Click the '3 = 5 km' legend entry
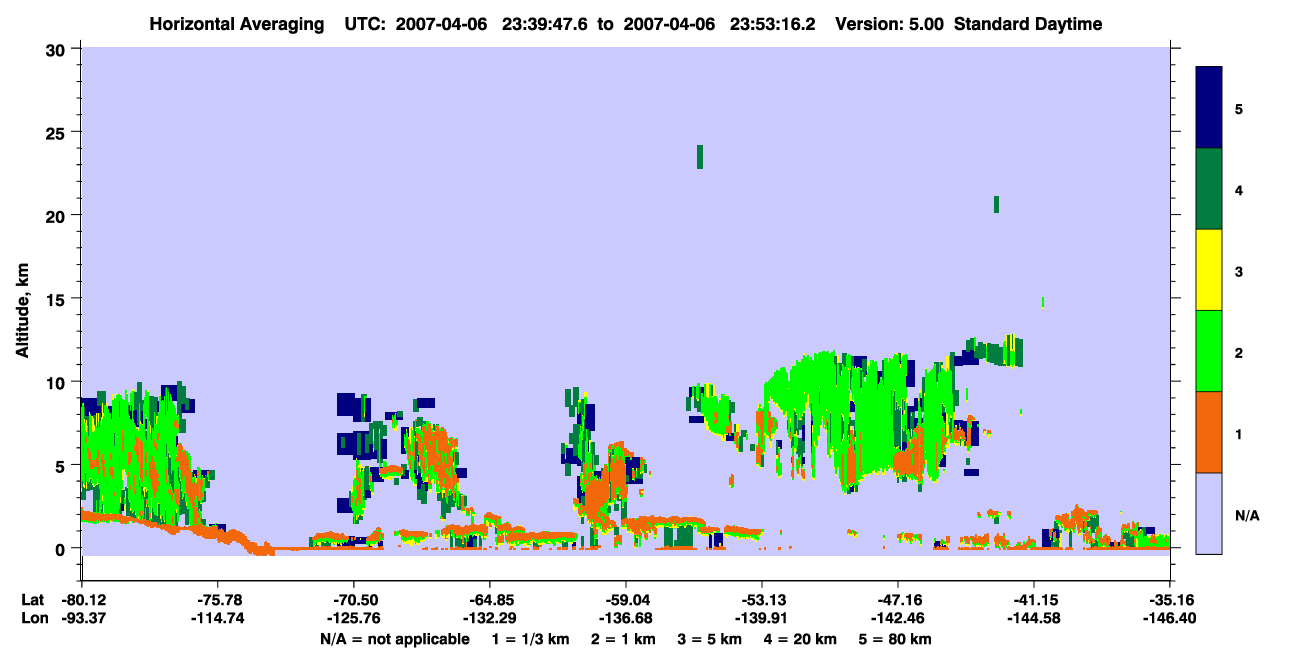 710,639
